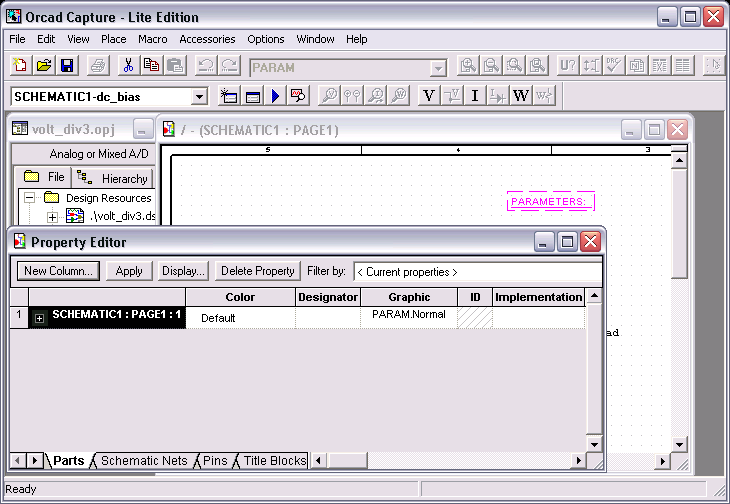Save the design with the floppy disk icon
730x504 pixels.
click(67, 66)
